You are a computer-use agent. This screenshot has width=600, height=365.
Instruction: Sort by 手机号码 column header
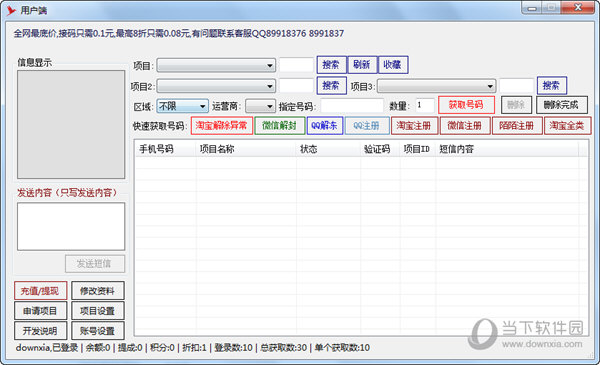(166, 149)
